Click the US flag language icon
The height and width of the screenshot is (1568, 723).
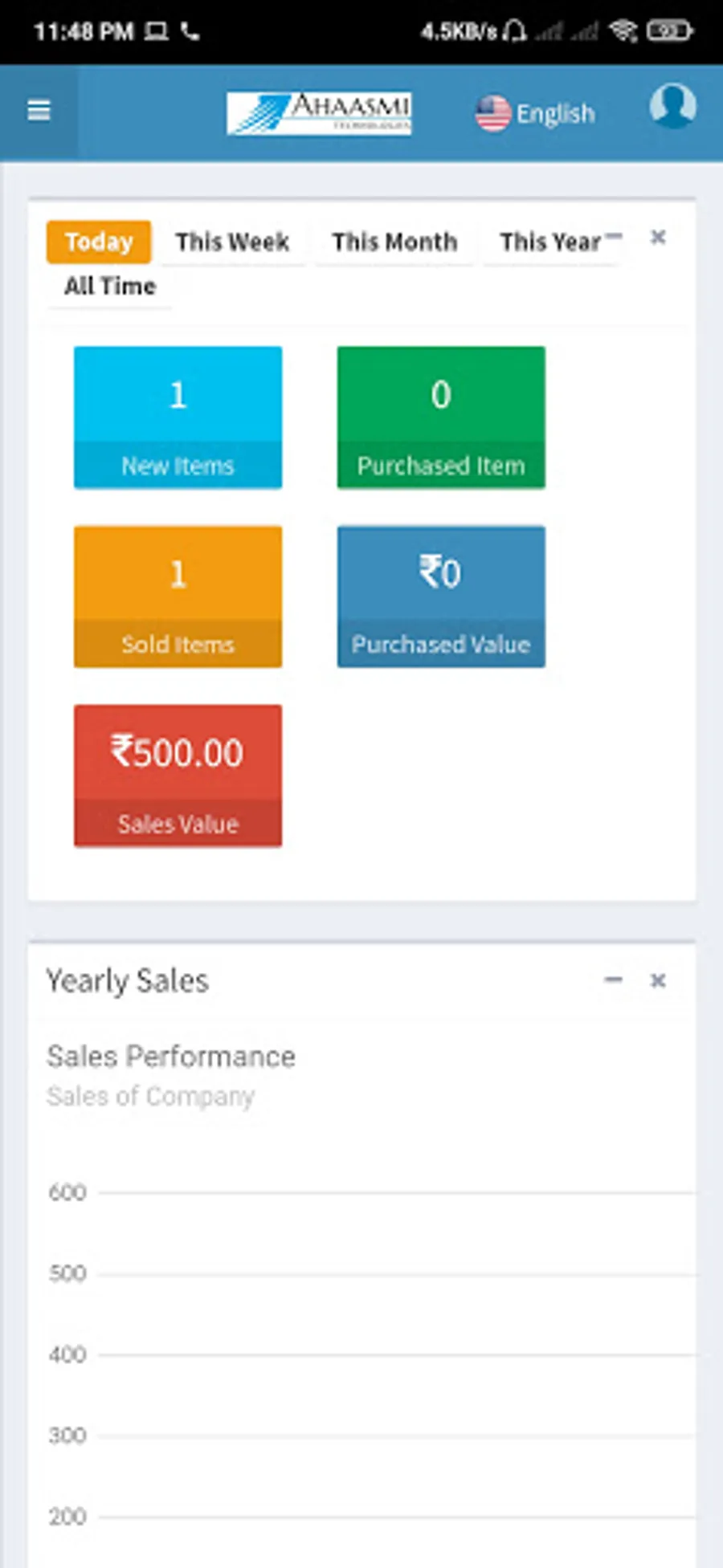[x=492, y=113]
